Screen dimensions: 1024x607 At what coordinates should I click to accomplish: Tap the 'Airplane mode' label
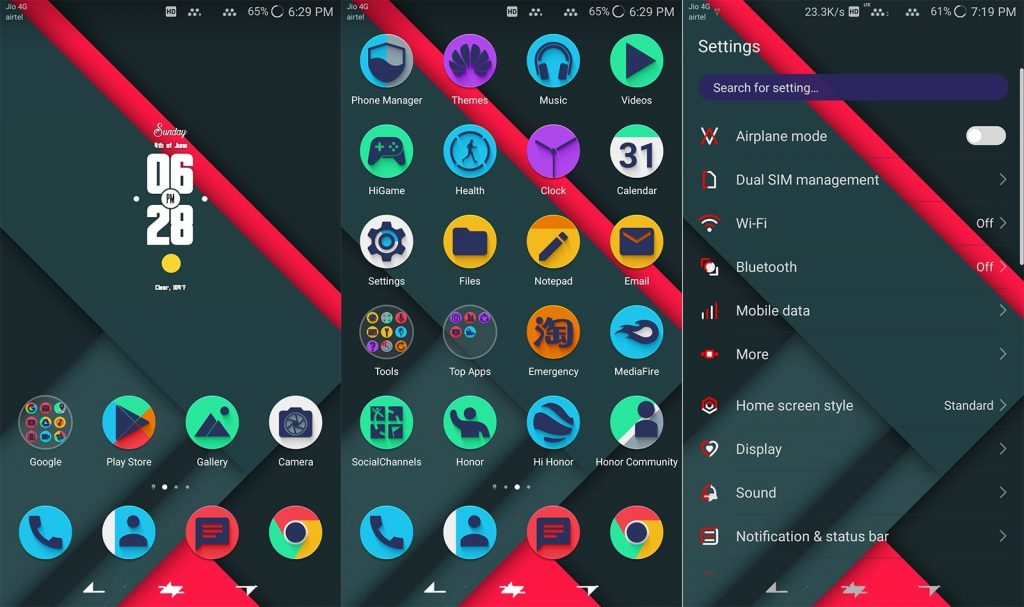(781, 136)
